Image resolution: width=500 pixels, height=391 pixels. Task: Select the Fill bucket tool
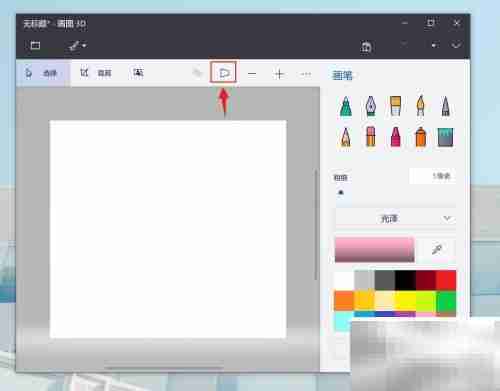446,138
